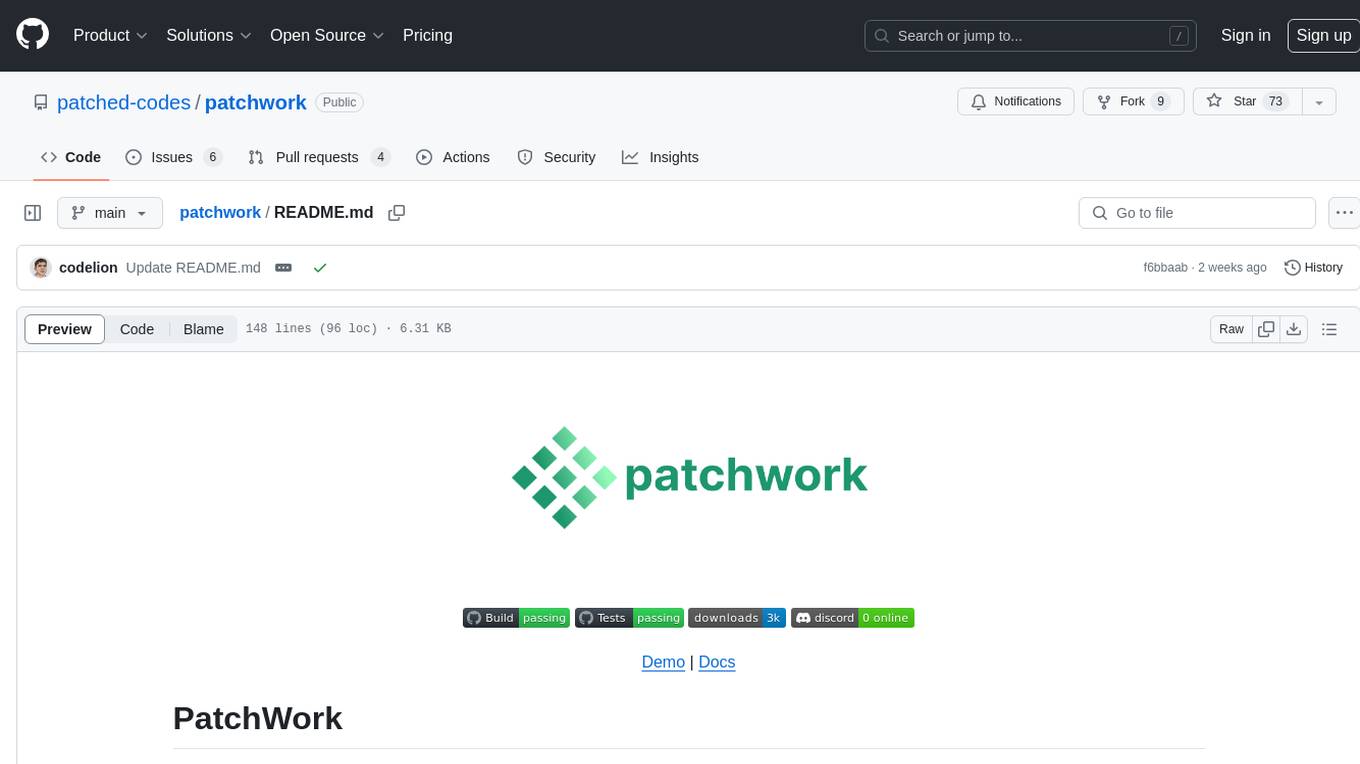This screenshot has width=1360, height=764.
Task: Switch to the Code view
Action: pyautogui.click(x=137, y=329)
